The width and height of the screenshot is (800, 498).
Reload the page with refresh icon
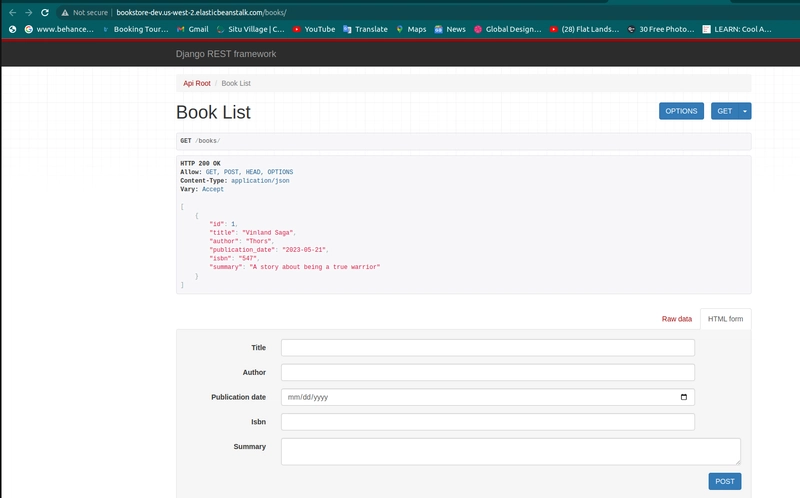click(x=45, y=12)
